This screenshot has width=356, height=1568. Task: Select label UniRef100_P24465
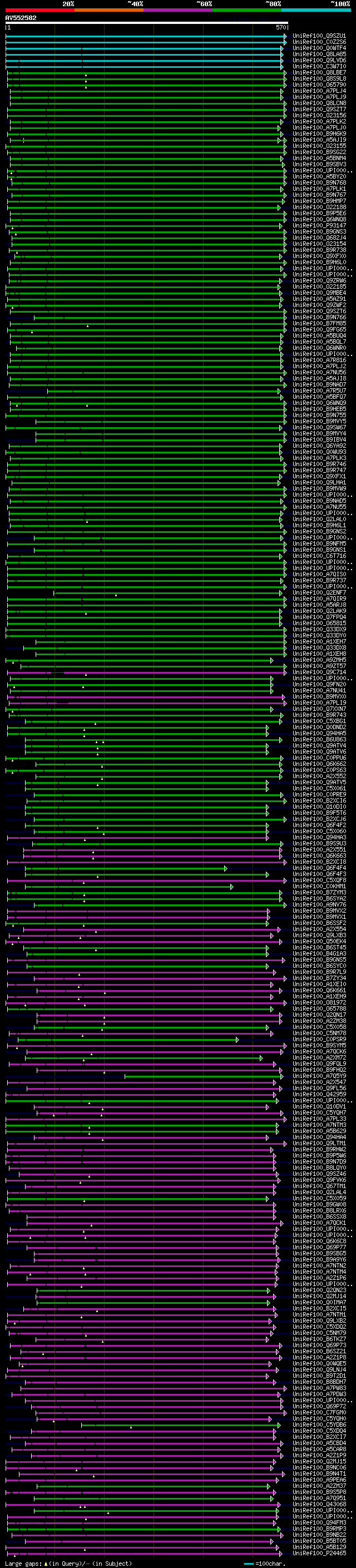[319, 1553]
